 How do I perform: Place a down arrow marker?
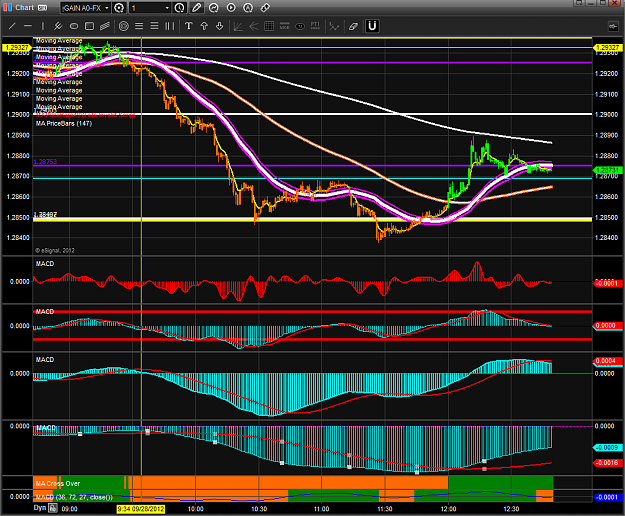pyautogui.click(x=220, y=26)
